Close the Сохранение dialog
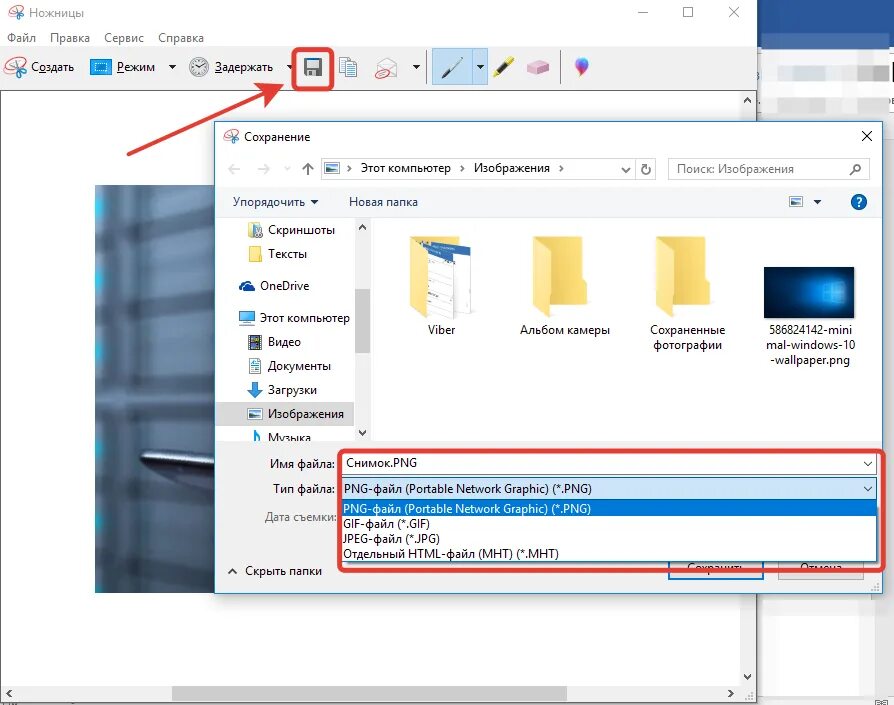 pos(867,136)
